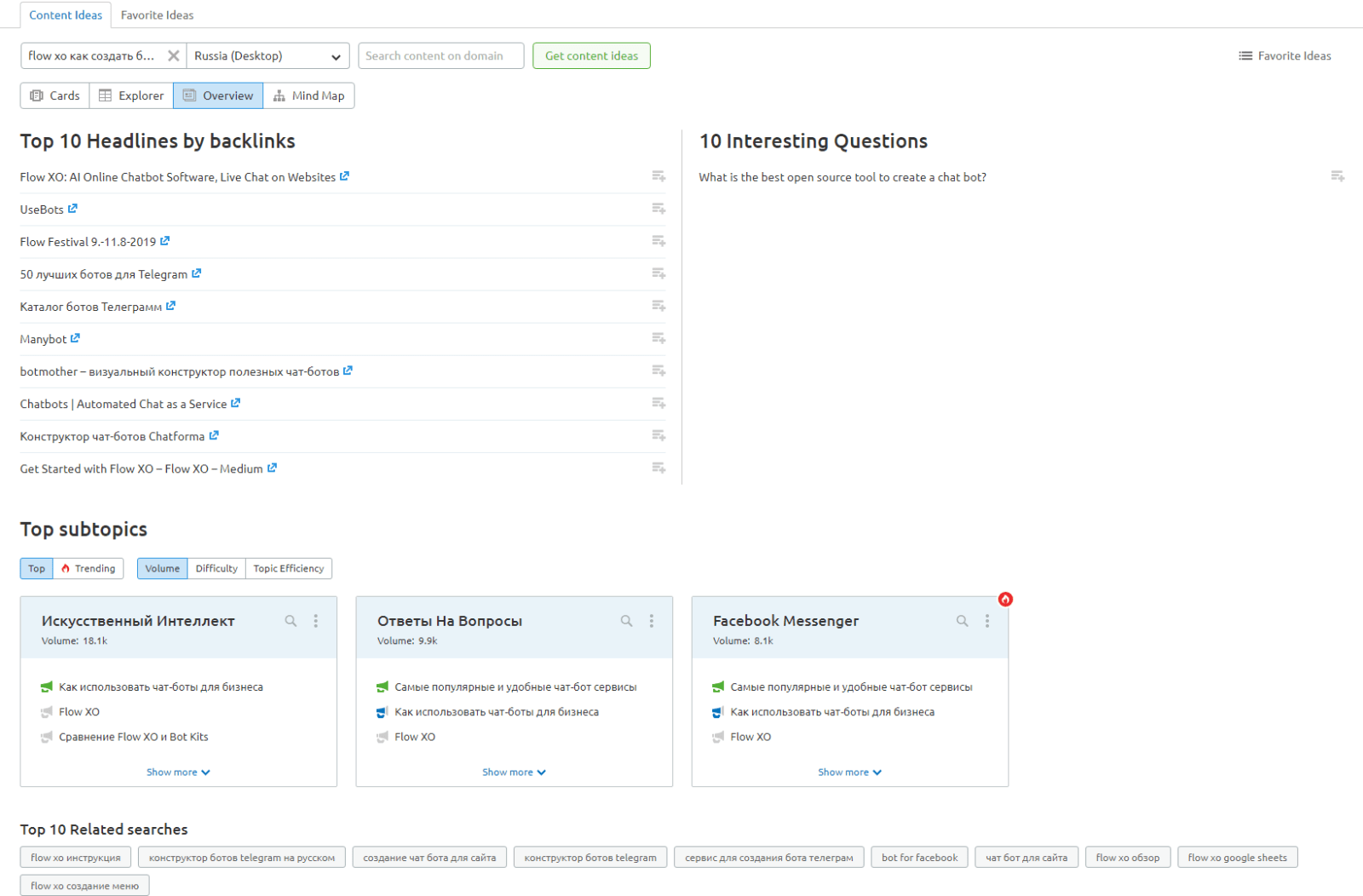Click 'создание чат бота для сайта' tag
The image size is (1363, 896).
click(429, 858)
